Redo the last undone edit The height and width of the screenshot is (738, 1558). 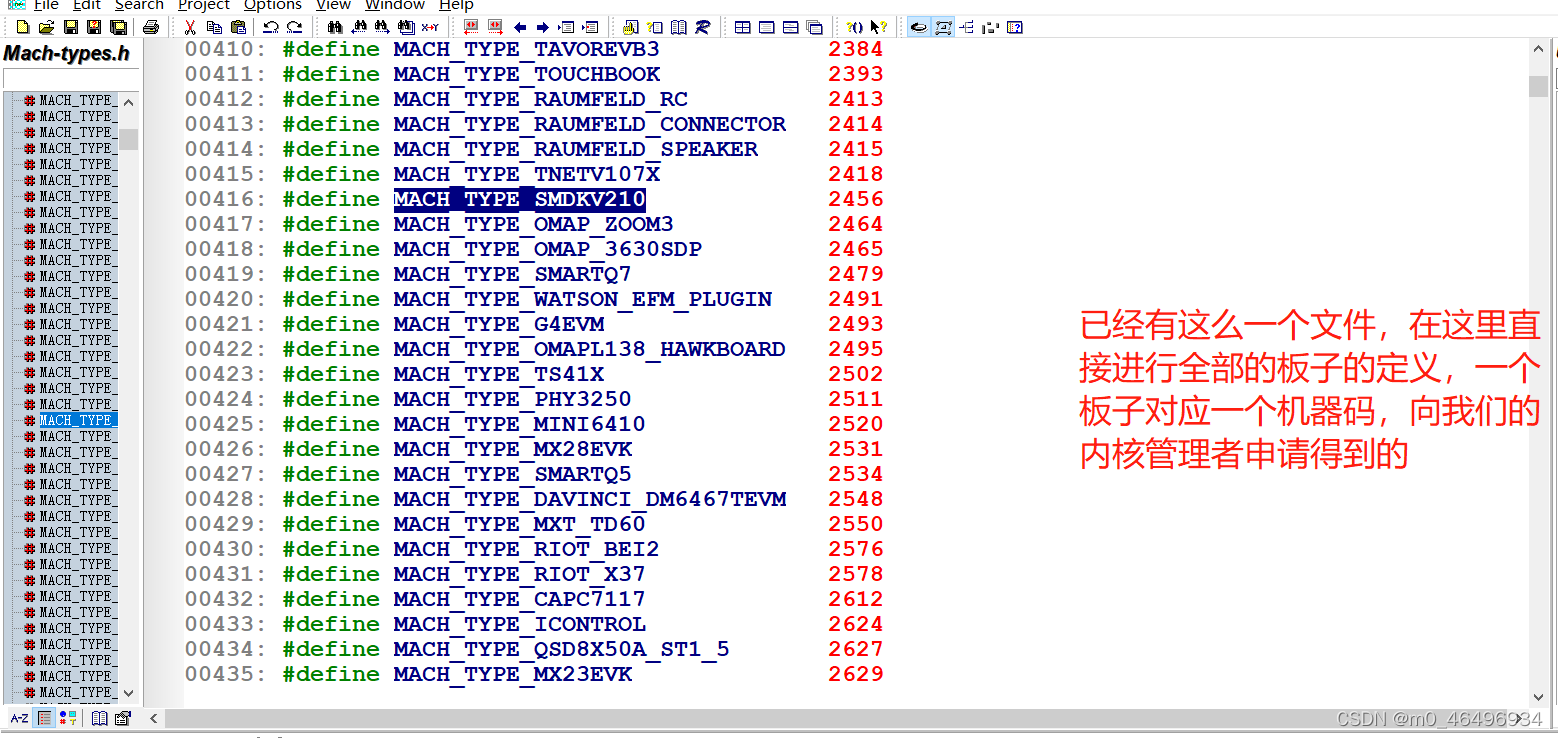click(294, 27)
